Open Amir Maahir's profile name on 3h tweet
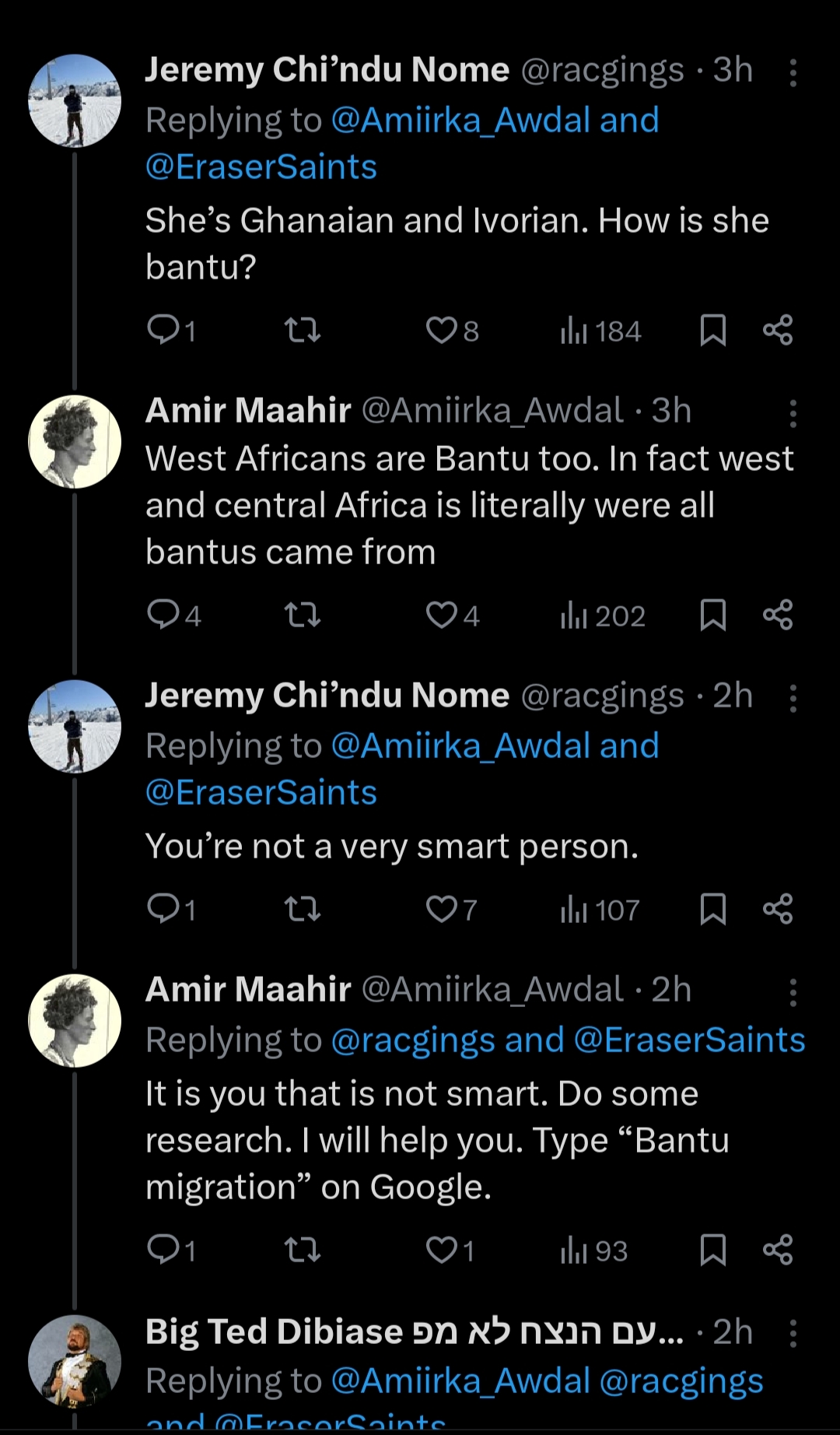The height and width of the screenshot is (1435, 840). point(248,411)
